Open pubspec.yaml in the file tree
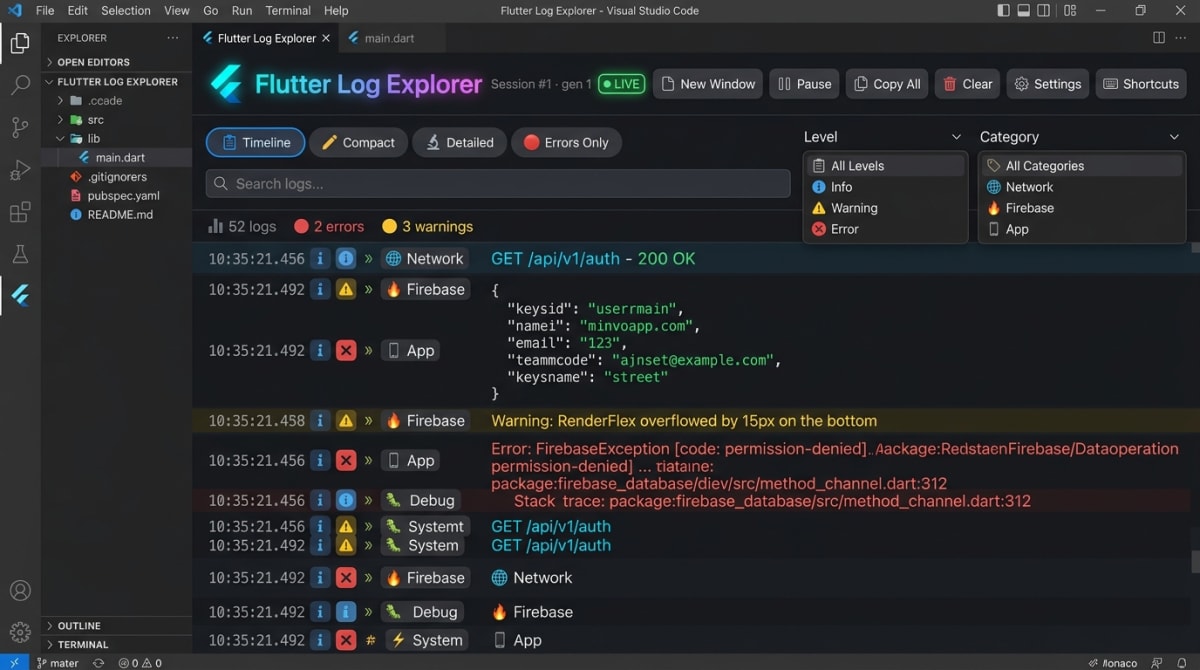1200x670 pixels. click(116, 196)
